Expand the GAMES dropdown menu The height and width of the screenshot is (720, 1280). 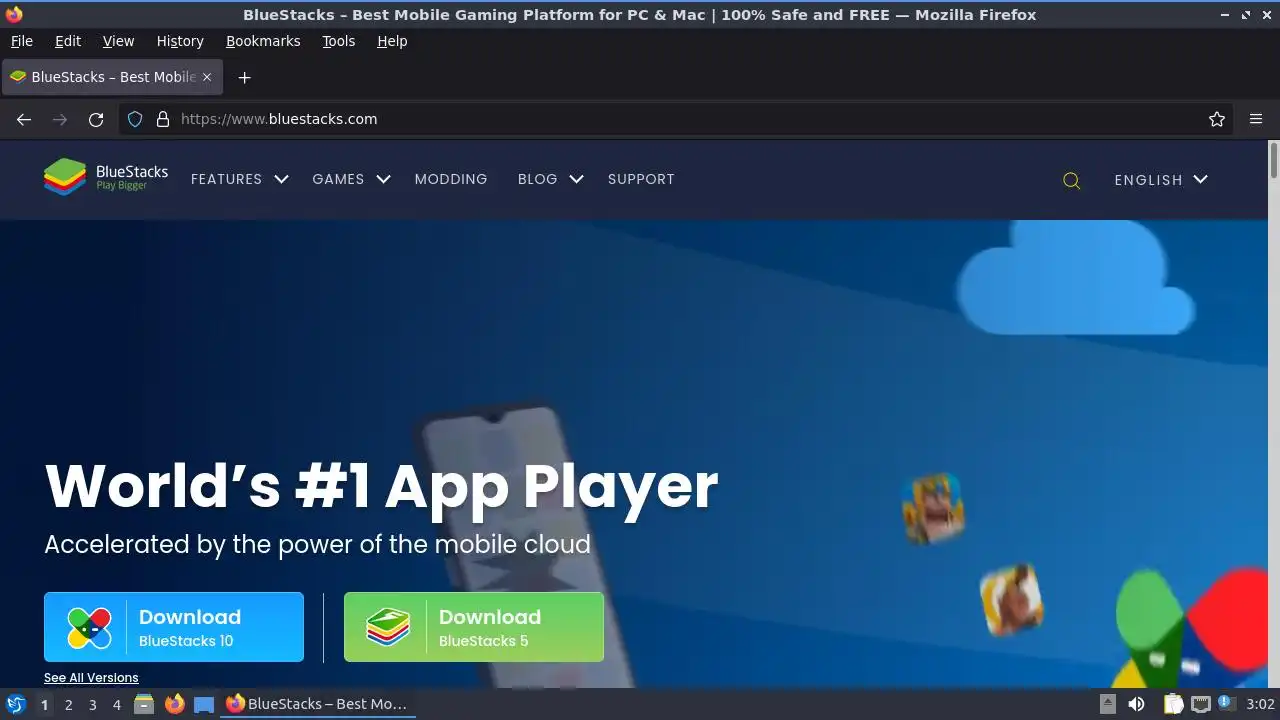click(351, 179)
